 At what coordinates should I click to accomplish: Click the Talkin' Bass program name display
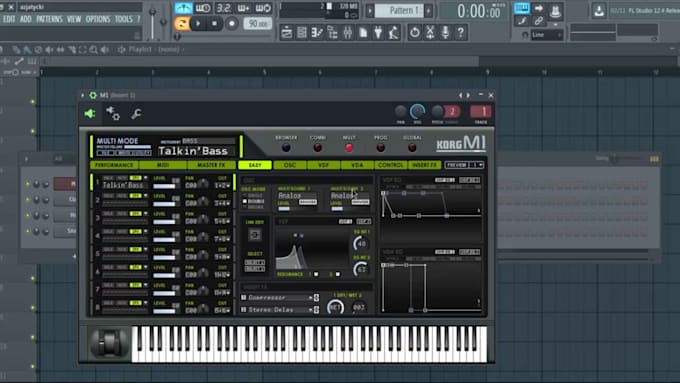(193, 151)
